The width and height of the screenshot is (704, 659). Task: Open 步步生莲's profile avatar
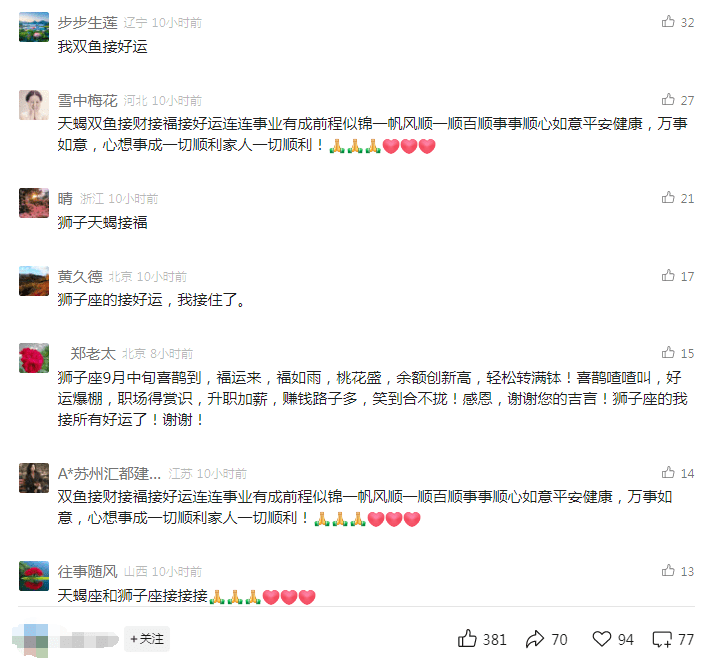34,27
